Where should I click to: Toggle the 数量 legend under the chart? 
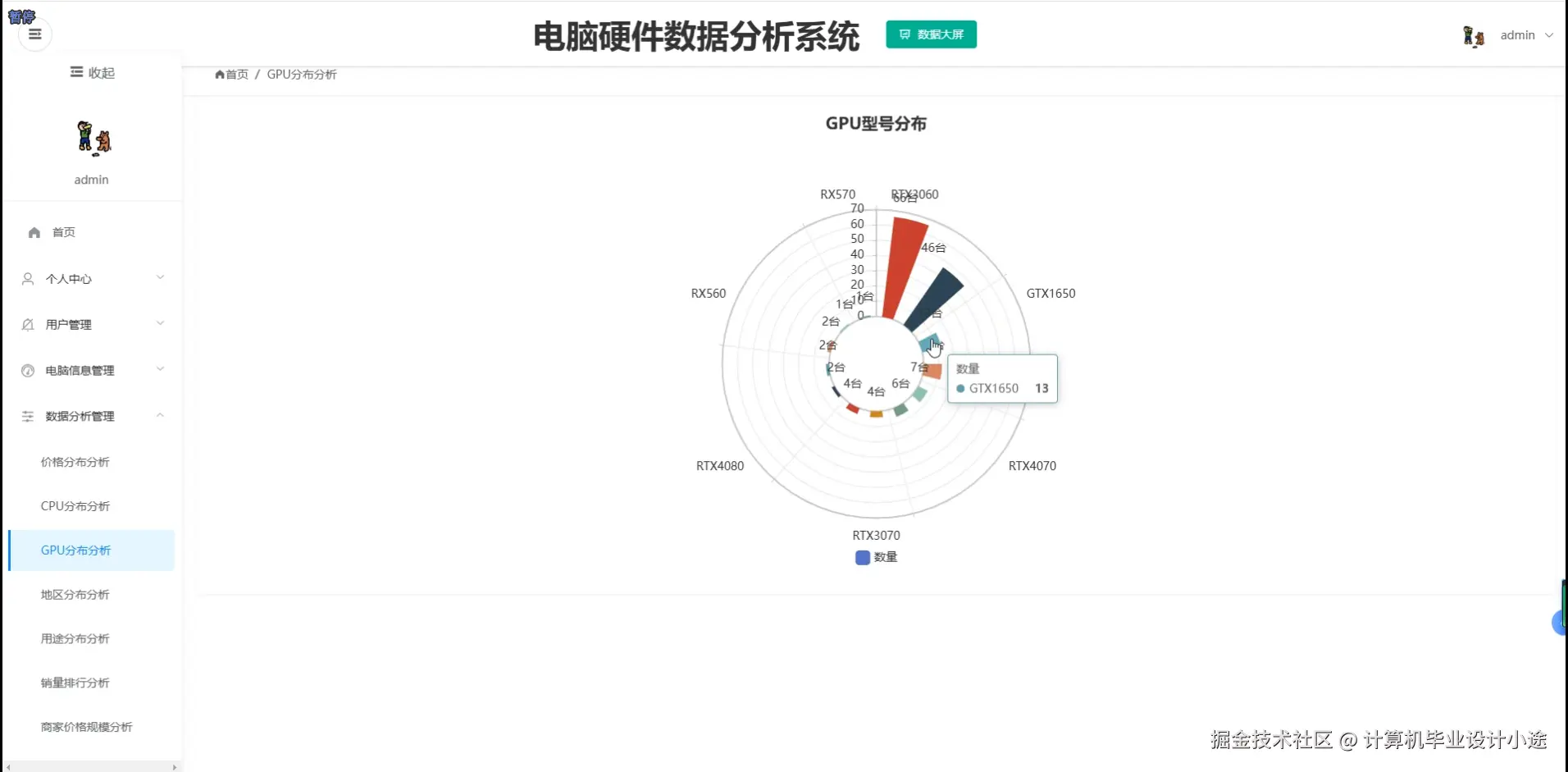click(876, 557)
